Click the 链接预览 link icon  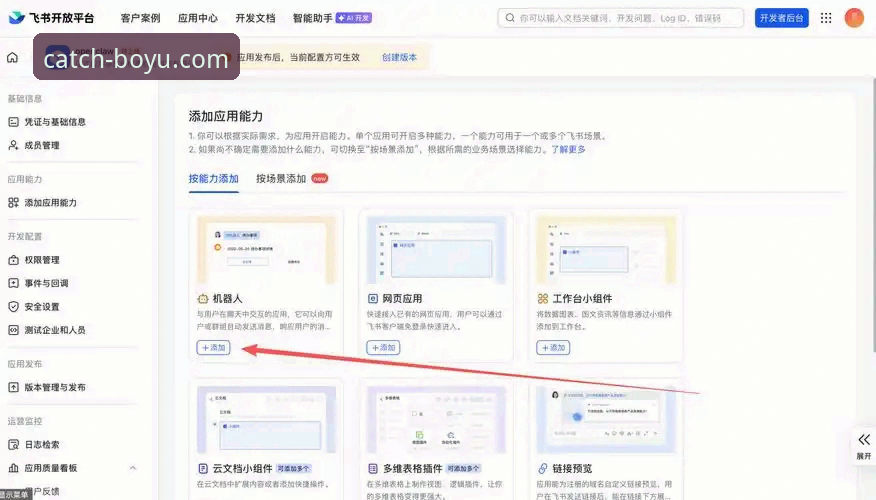click(542, 468)
